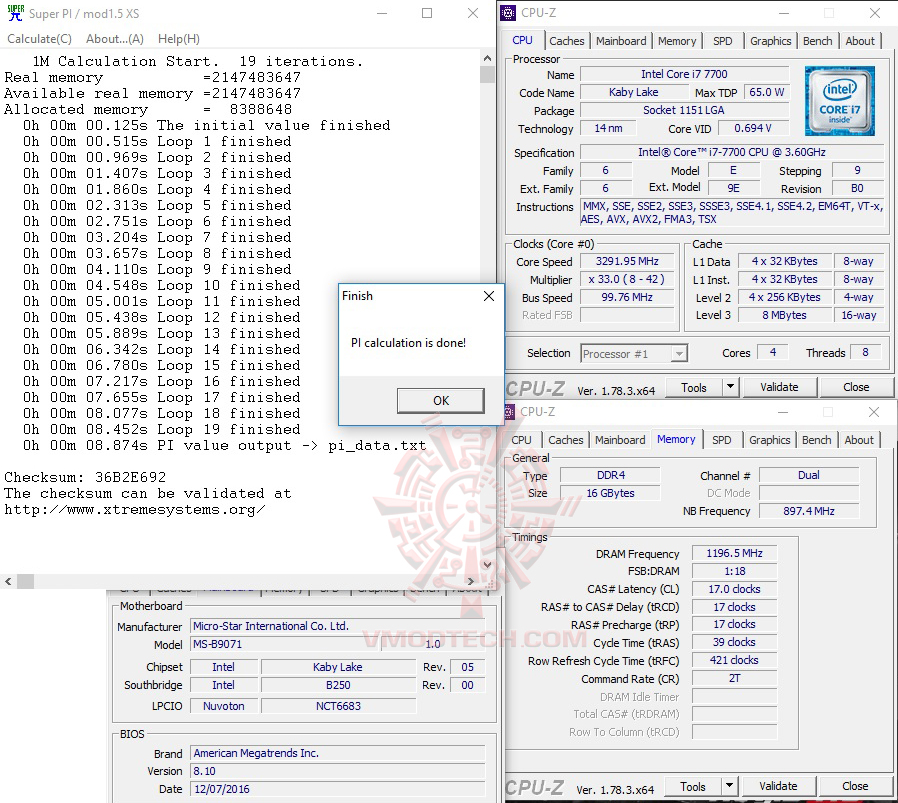Click the CPU-Z icon in the Memory window title bar
Screen dimensions: 898x803
(509, 412)
